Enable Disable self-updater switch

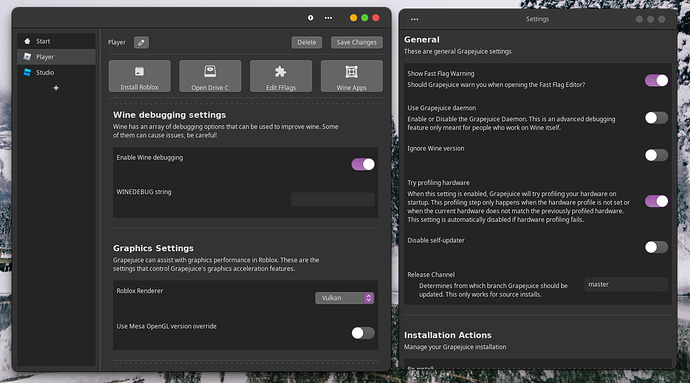(x=656, y=247)
